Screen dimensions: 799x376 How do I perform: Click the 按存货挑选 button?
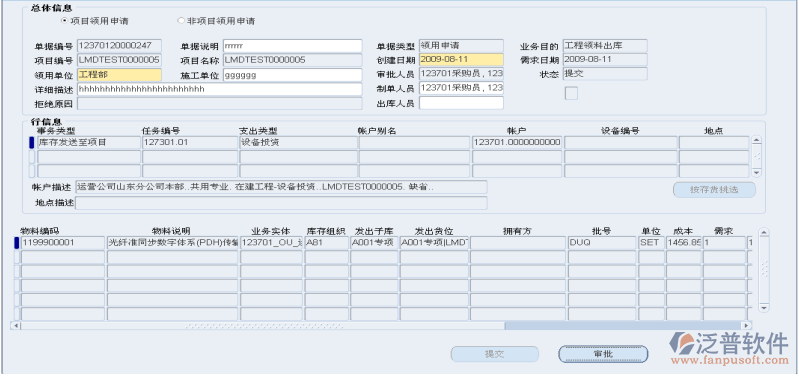[714, 190]
